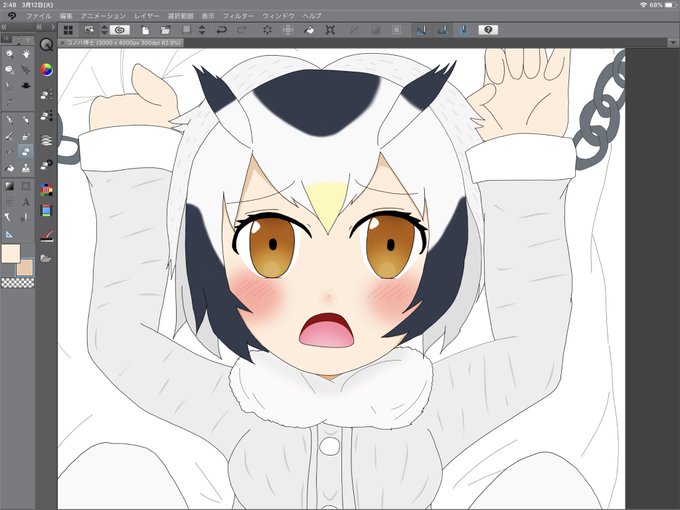Toggle Snap to Special Ruler

click(x=442, y=30)
